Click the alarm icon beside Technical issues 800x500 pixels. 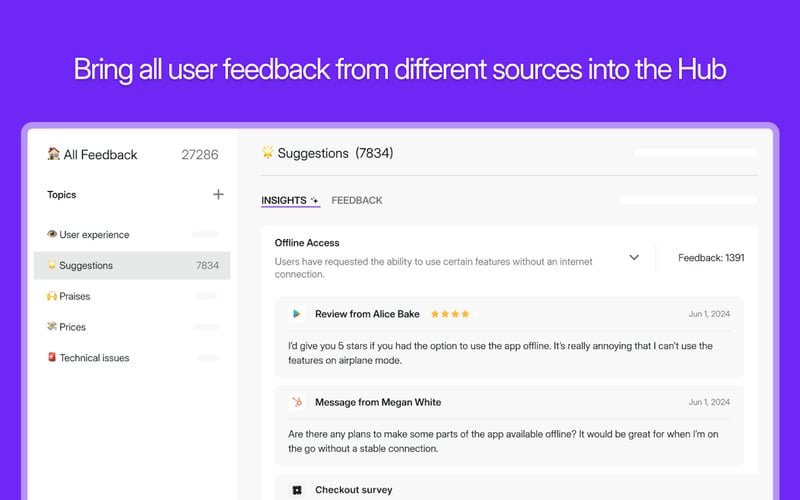52,357
